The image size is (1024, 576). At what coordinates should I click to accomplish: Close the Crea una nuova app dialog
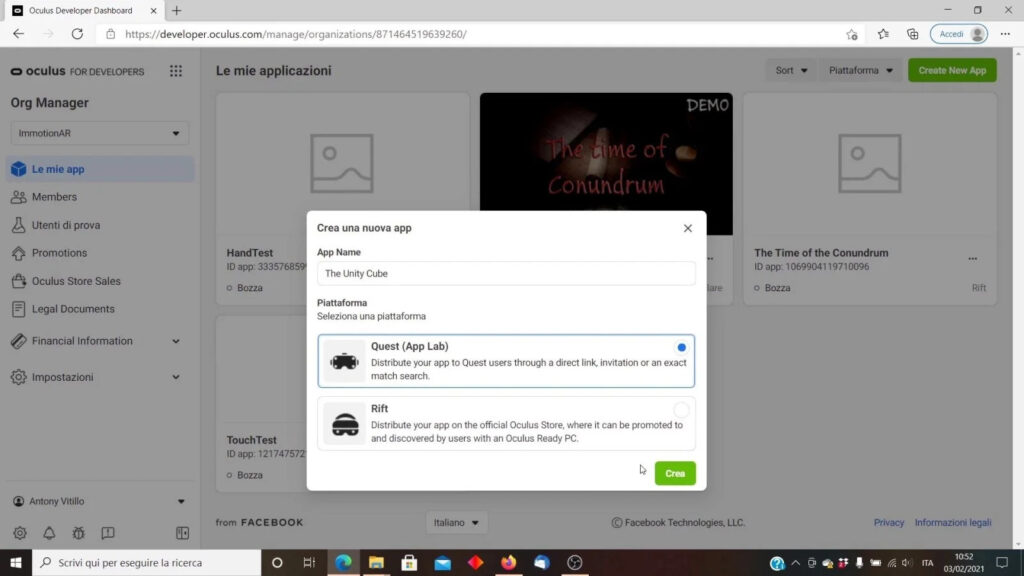(688, 228)
